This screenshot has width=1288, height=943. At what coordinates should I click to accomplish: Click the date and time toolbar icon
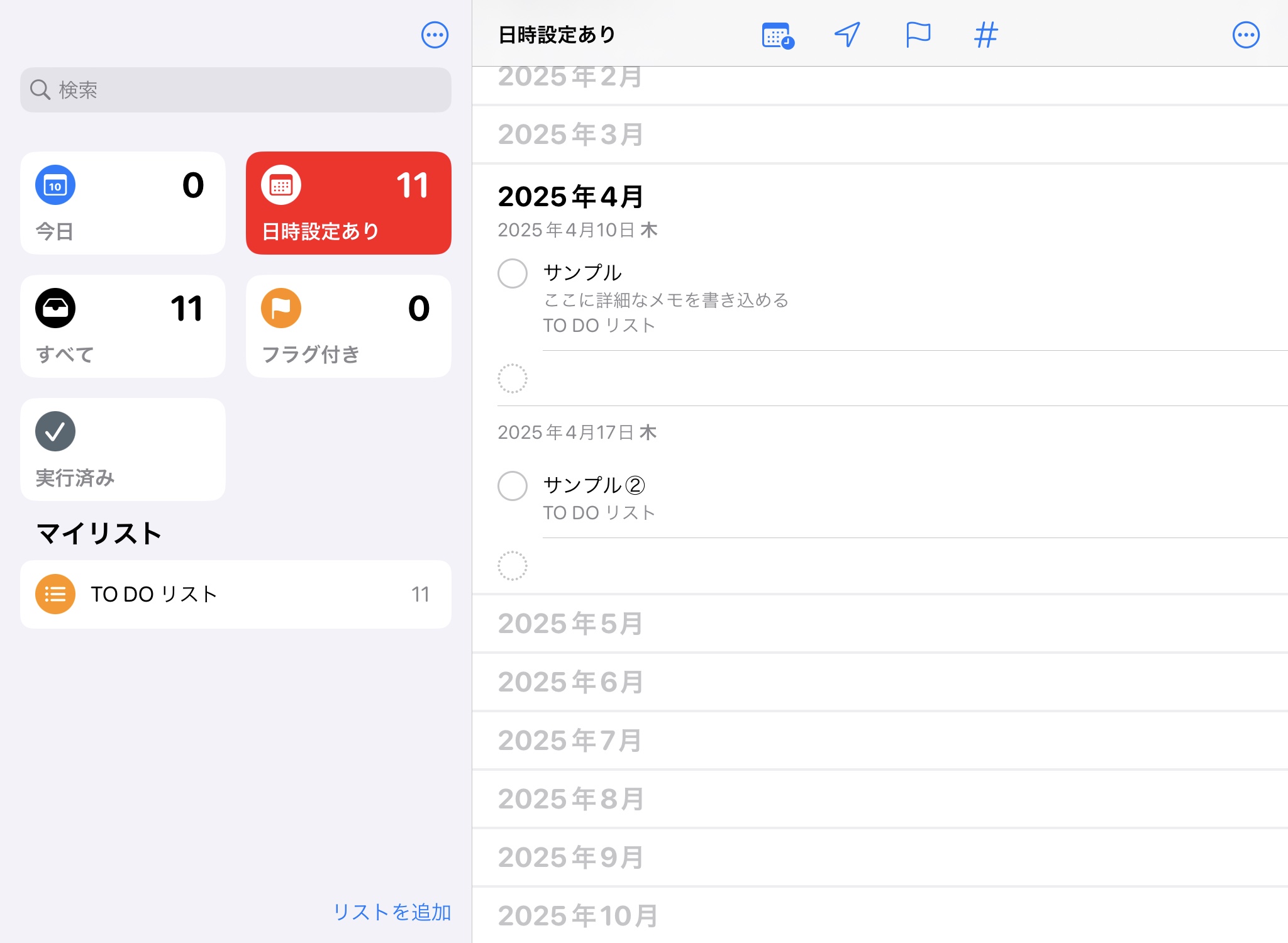tap(777, 35)
